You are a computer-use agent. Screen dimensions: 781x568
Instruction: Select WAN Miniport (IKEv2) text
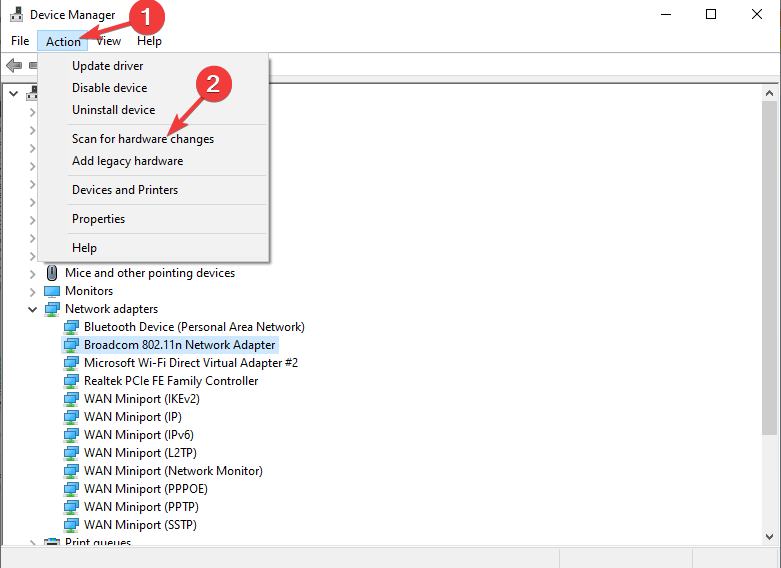point(142,399)
